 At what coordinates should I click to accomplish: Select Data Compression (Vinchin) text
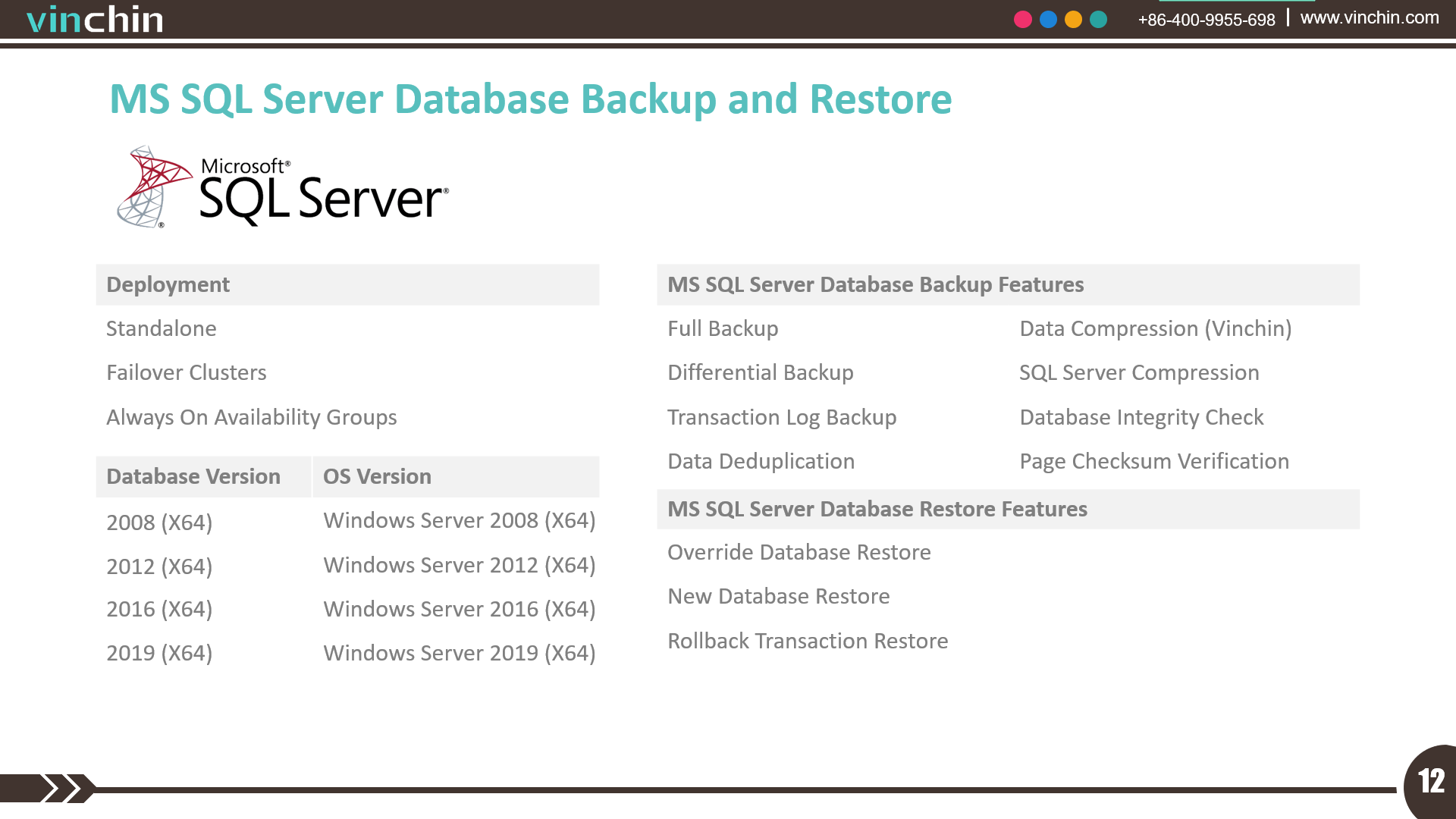coord(1156,328)
